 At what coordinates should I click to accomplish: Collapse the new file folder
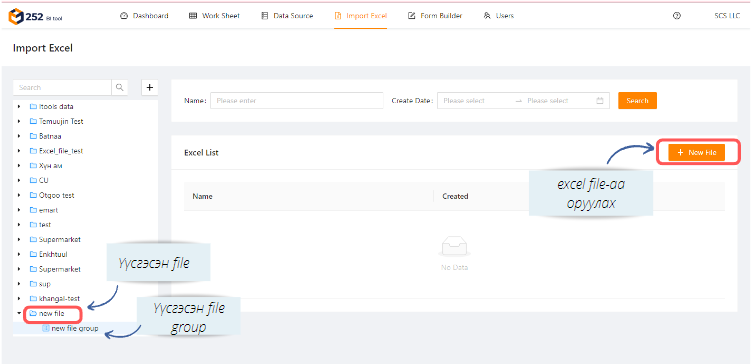click(x=19, y=314)
